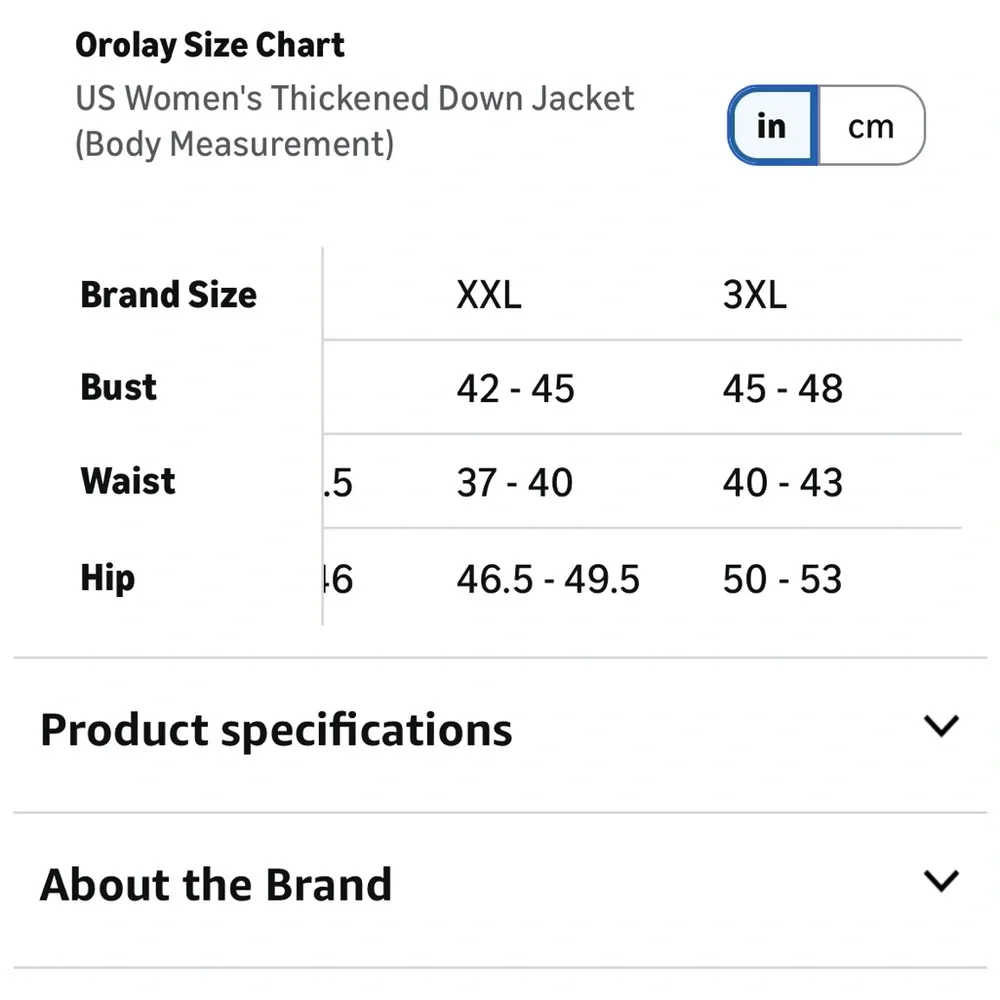Click the Orolay Size Chart title
The height and width of the screenshot is (1000, 1000).
click(x=209, y=44)
